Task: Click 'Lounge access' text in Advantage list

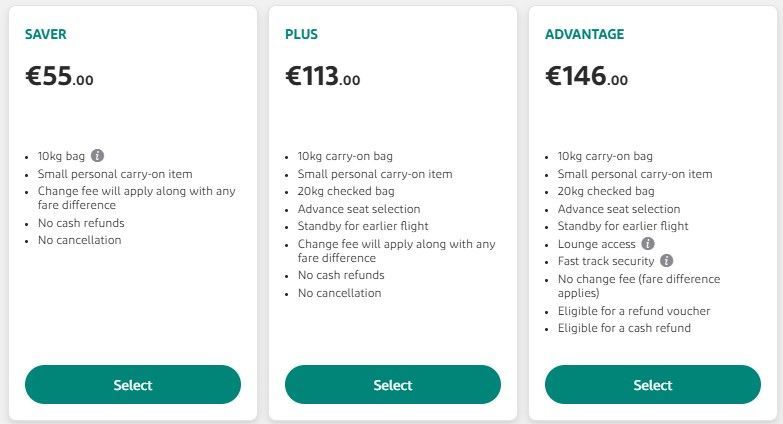Action: click(597, 244)
